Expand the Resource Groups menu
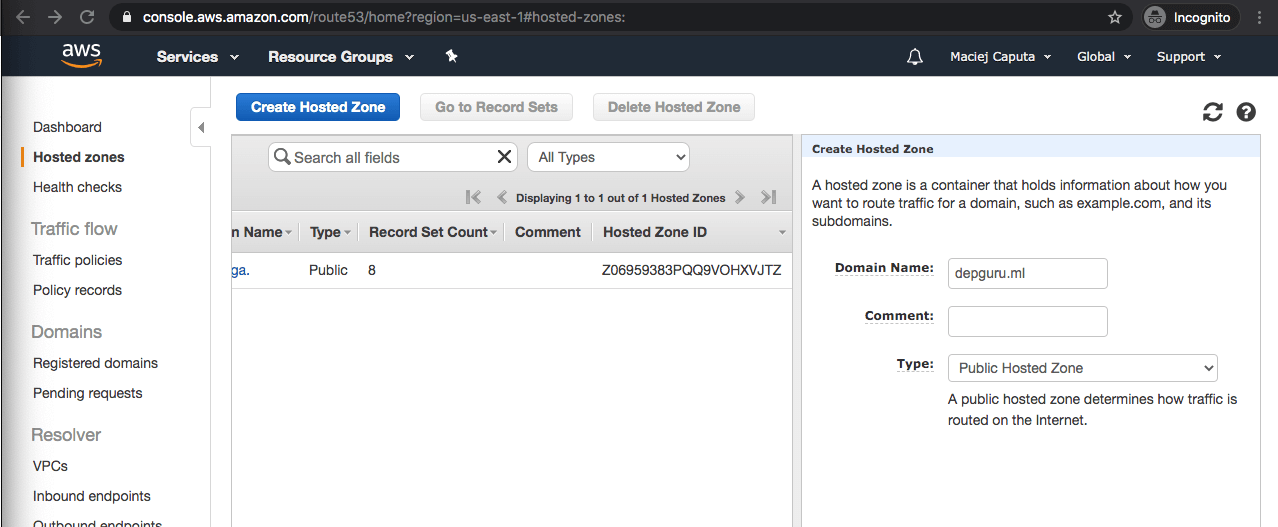This screenshot has height=527, width=1278. point(340,57)
